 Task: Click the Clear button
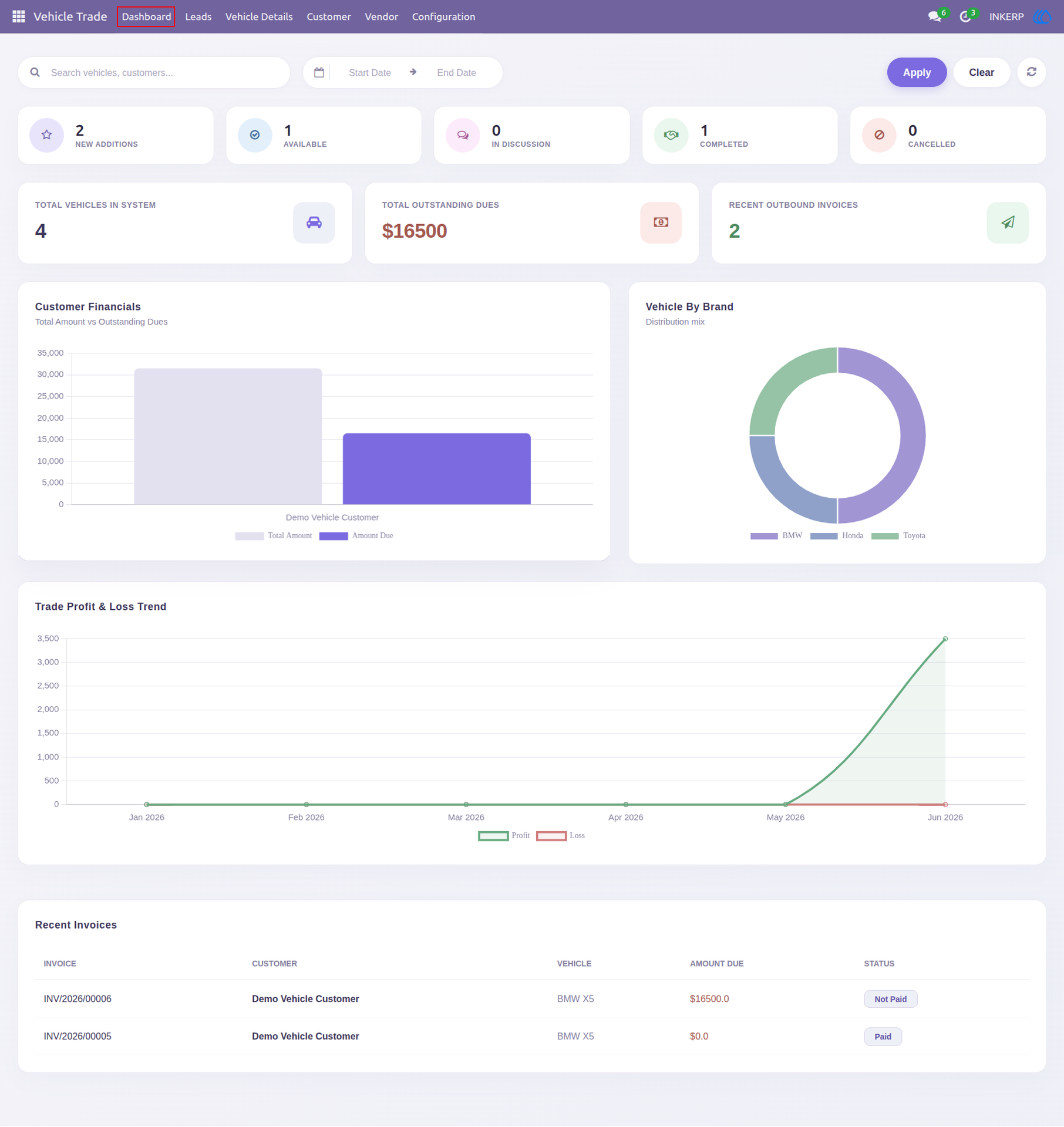(x=981, y=72)
